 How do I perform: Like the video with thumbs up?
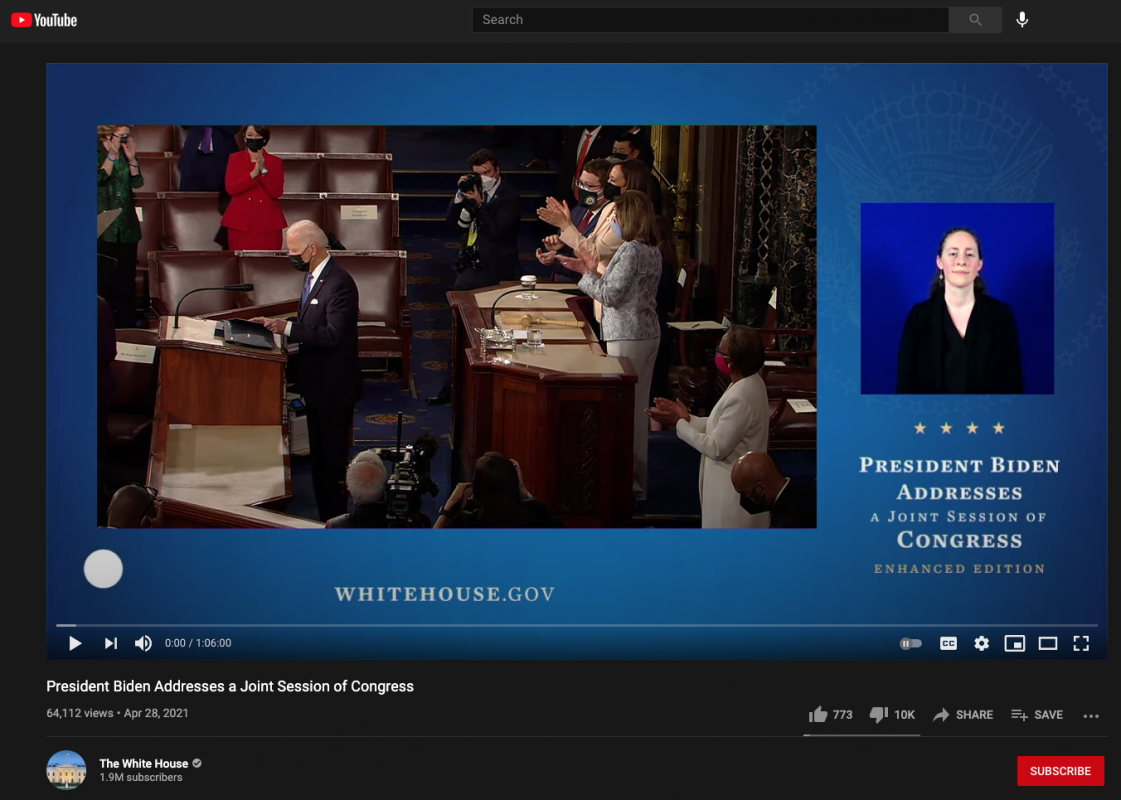pyautogui.click(x=830, y=715)
